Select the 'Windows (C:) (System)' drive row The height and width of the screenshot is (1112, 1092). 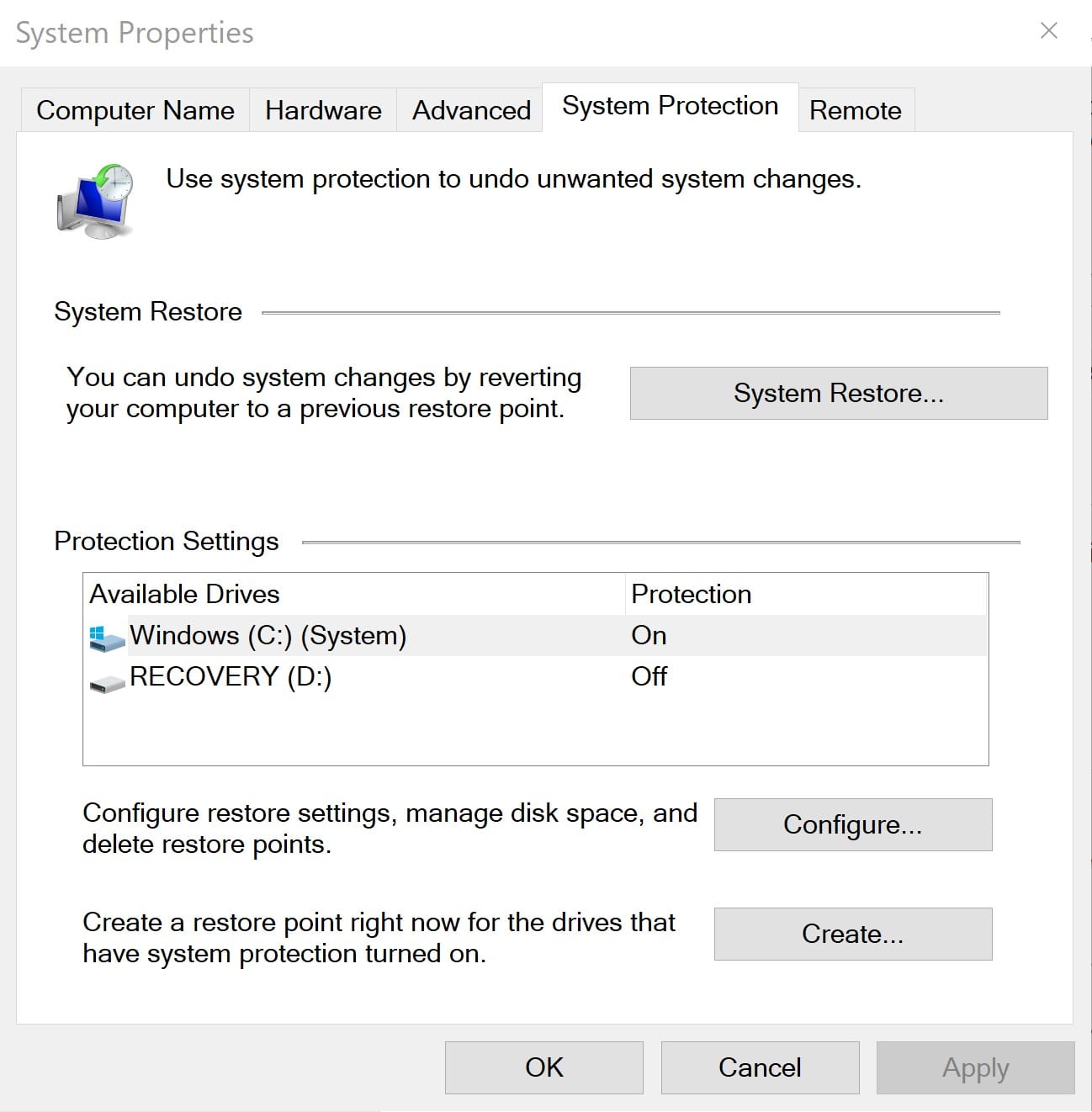536,636
